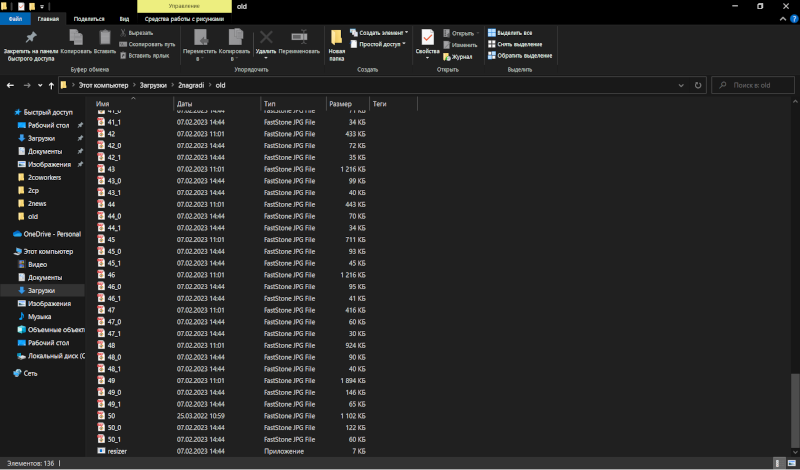Copy path with Скопировать путь
The image size is (800, 470).
pyautogui.click(x=147, y=44)
